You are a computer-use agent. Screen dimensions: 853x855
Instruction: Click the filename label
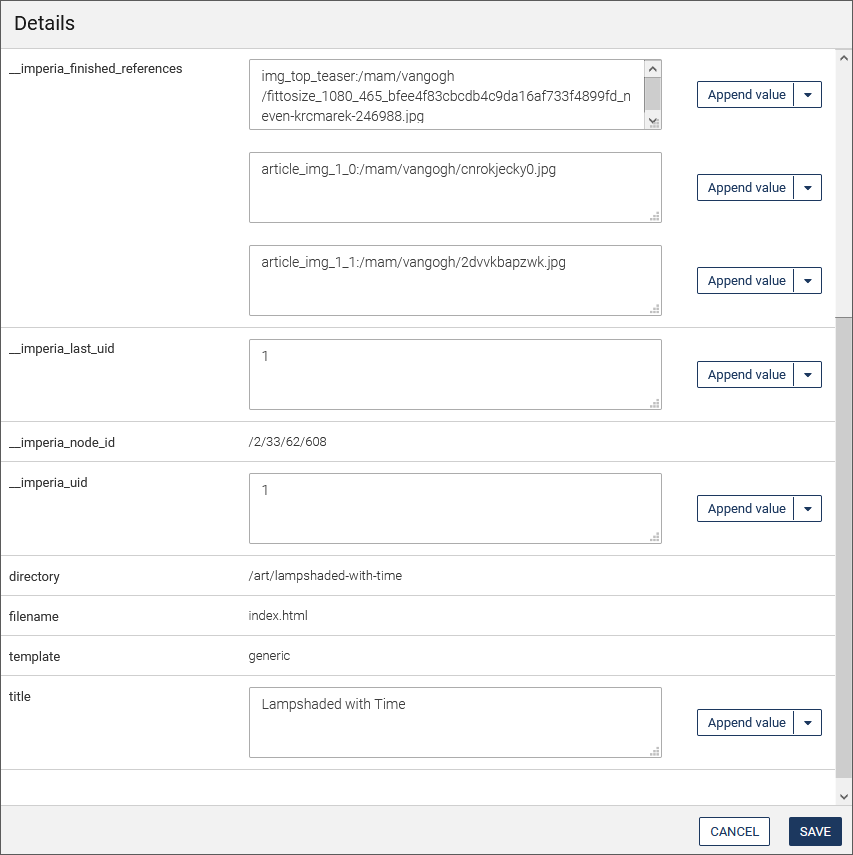pyautogui.click(x=34, y=617)
